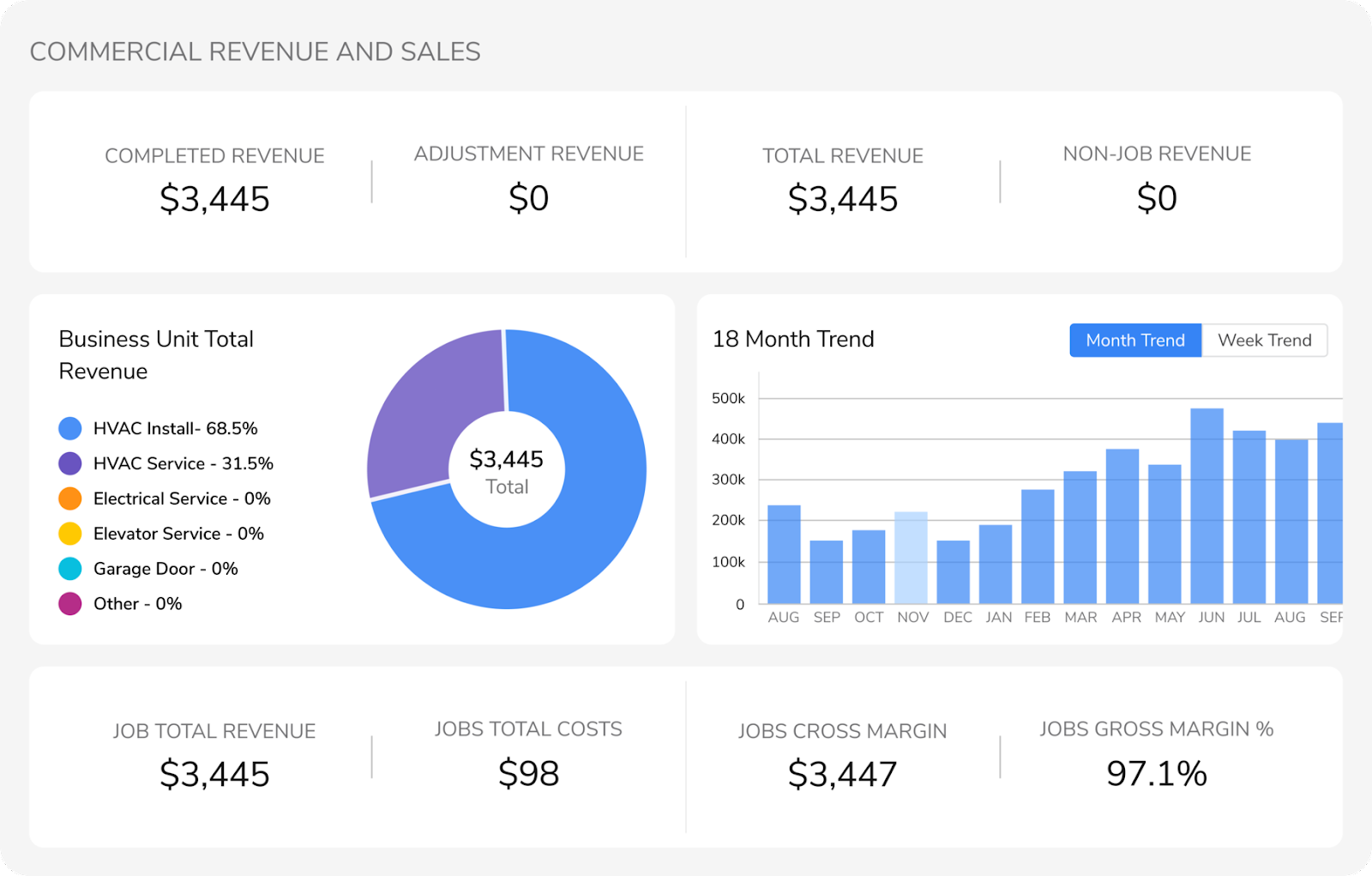1372x876 pixels.
Task: Click the APR bar in trend chart
Action: coord(1122,526)
